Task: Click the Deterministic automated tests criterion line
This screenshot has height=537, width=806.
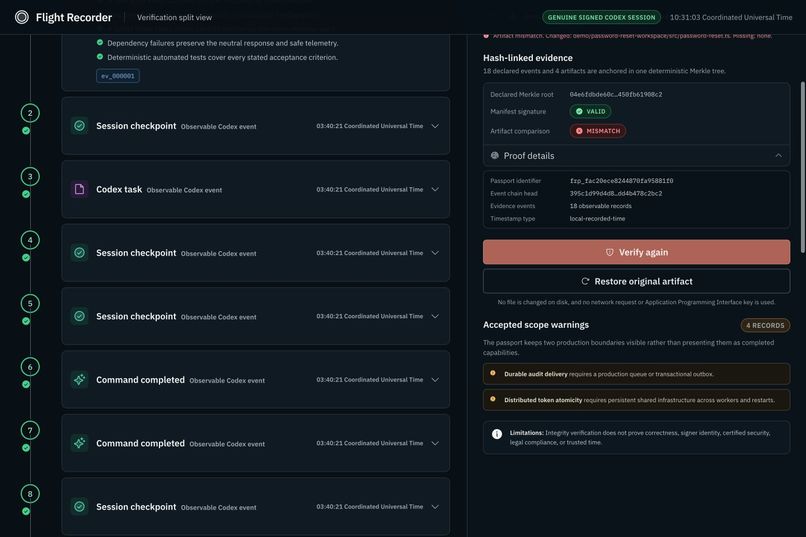Action: [223, 57]
